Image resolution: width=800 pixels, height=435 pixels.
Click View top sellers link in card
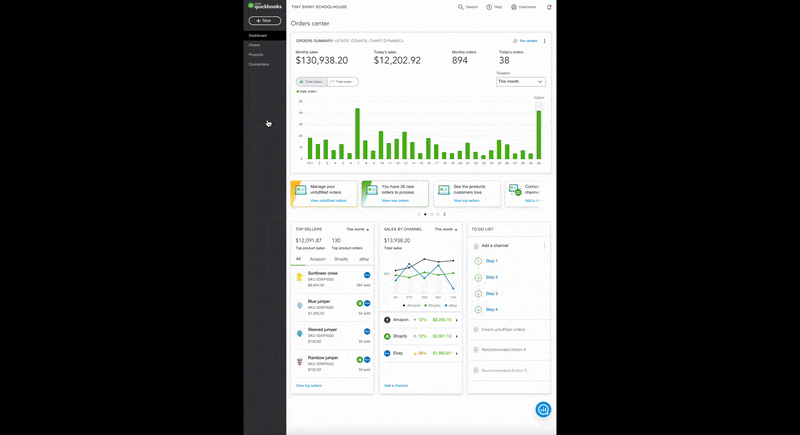(x=466, y=200)
